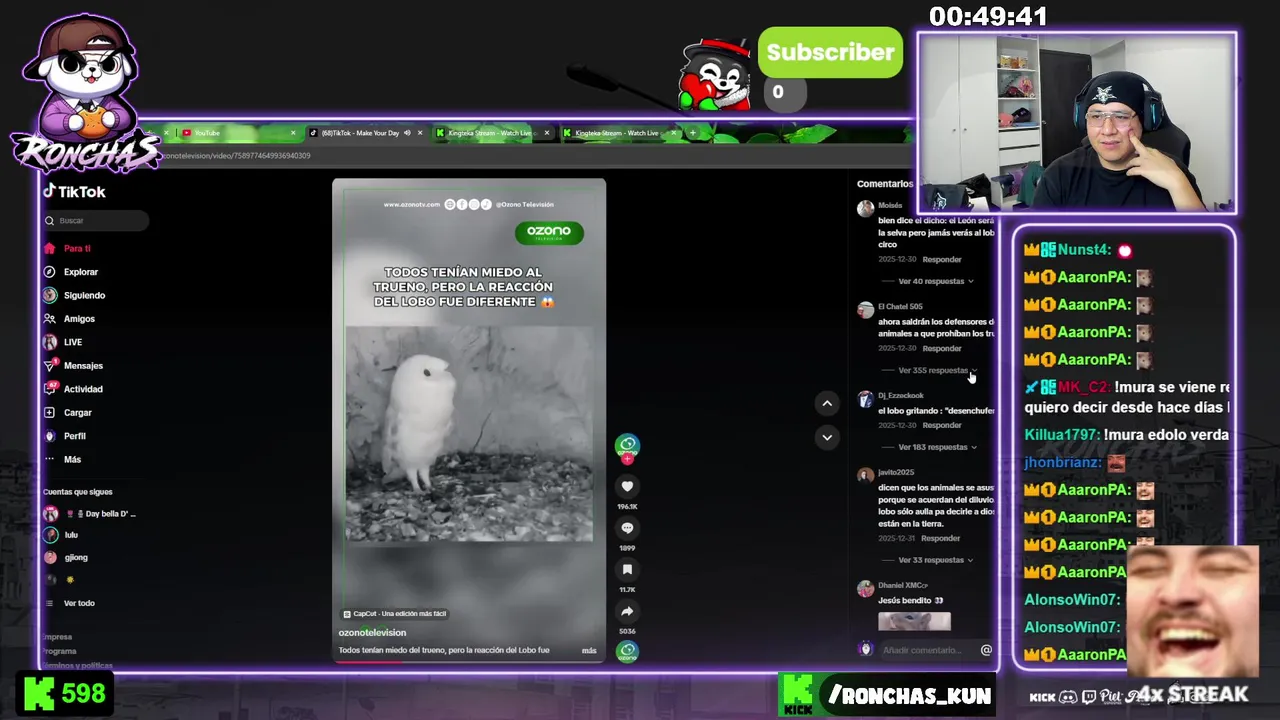
Task: Mute audio on TikTok tab
Action: pos(407,133)
